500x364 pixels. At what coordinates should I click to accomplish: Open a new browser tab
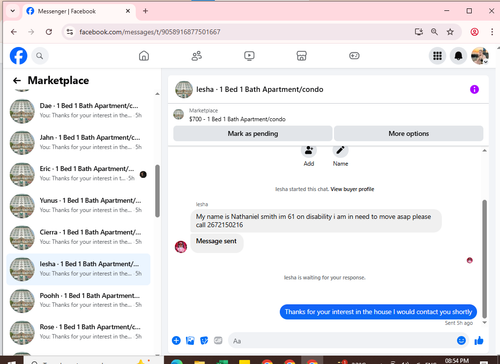pos(145,11)
